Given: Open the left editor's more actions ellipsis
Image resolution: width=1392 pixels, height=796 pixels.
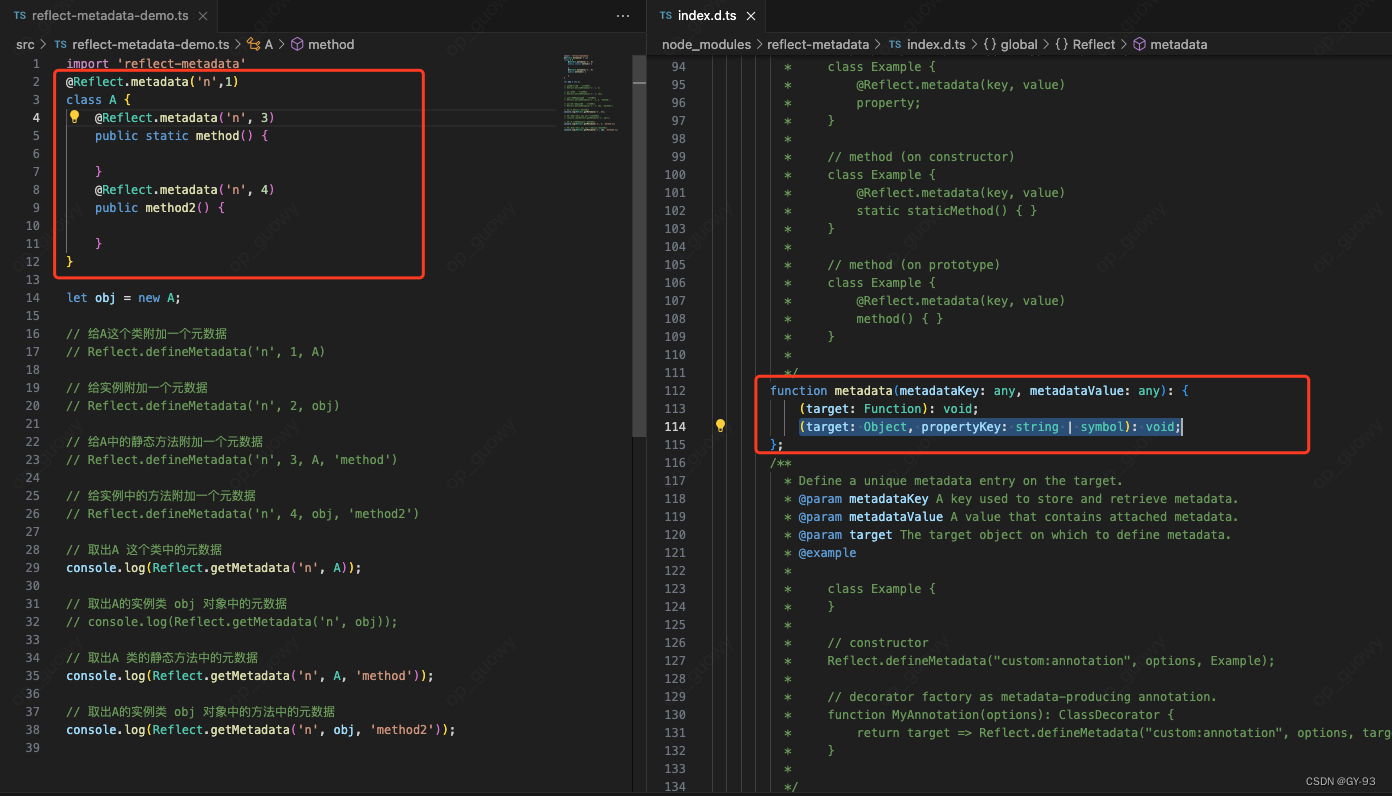Looking at the screenshot, I should coord(623,16).
